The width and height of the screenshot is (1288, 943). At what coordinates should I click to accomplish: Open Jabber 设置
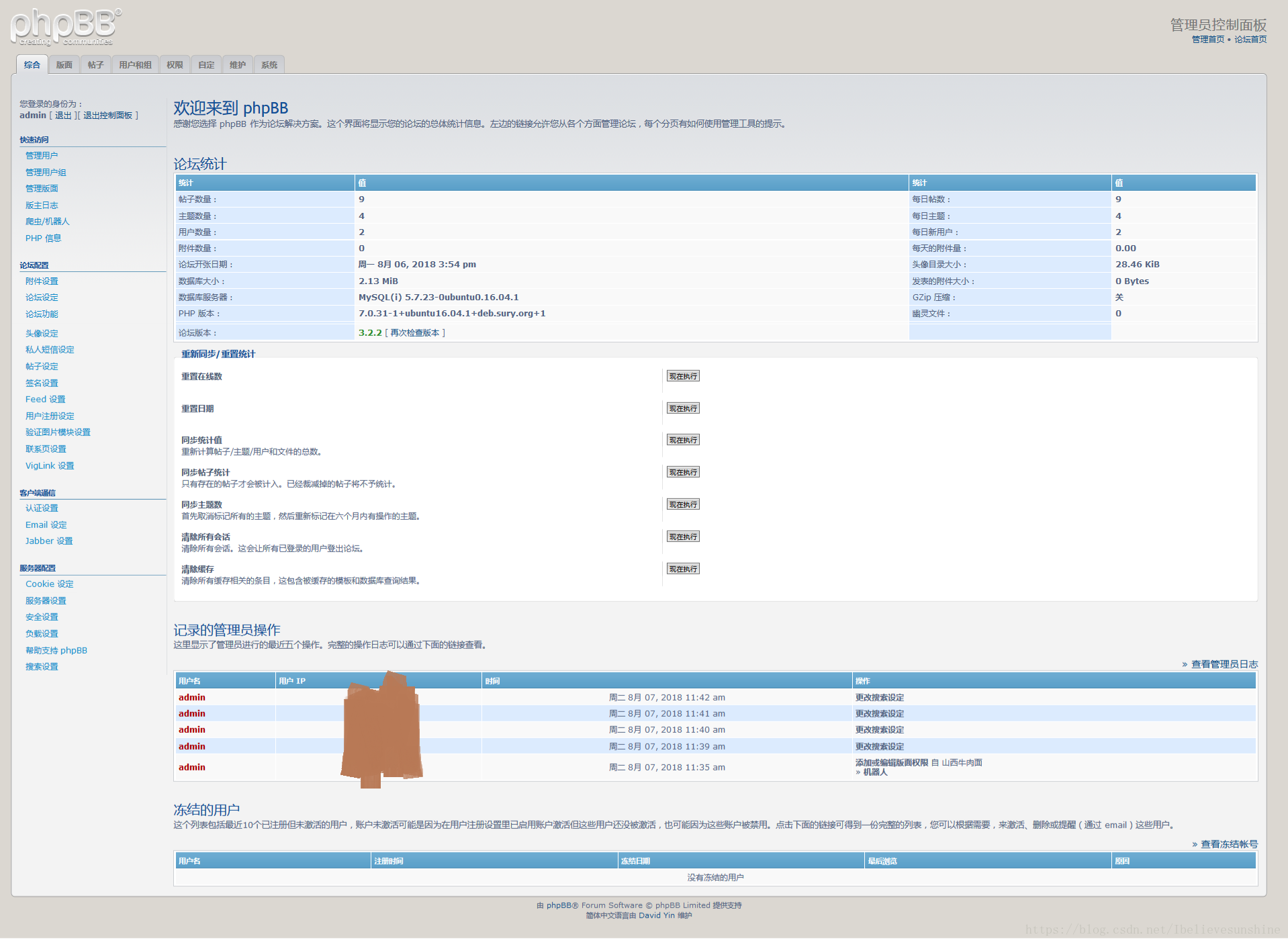[x=48, y=541]
